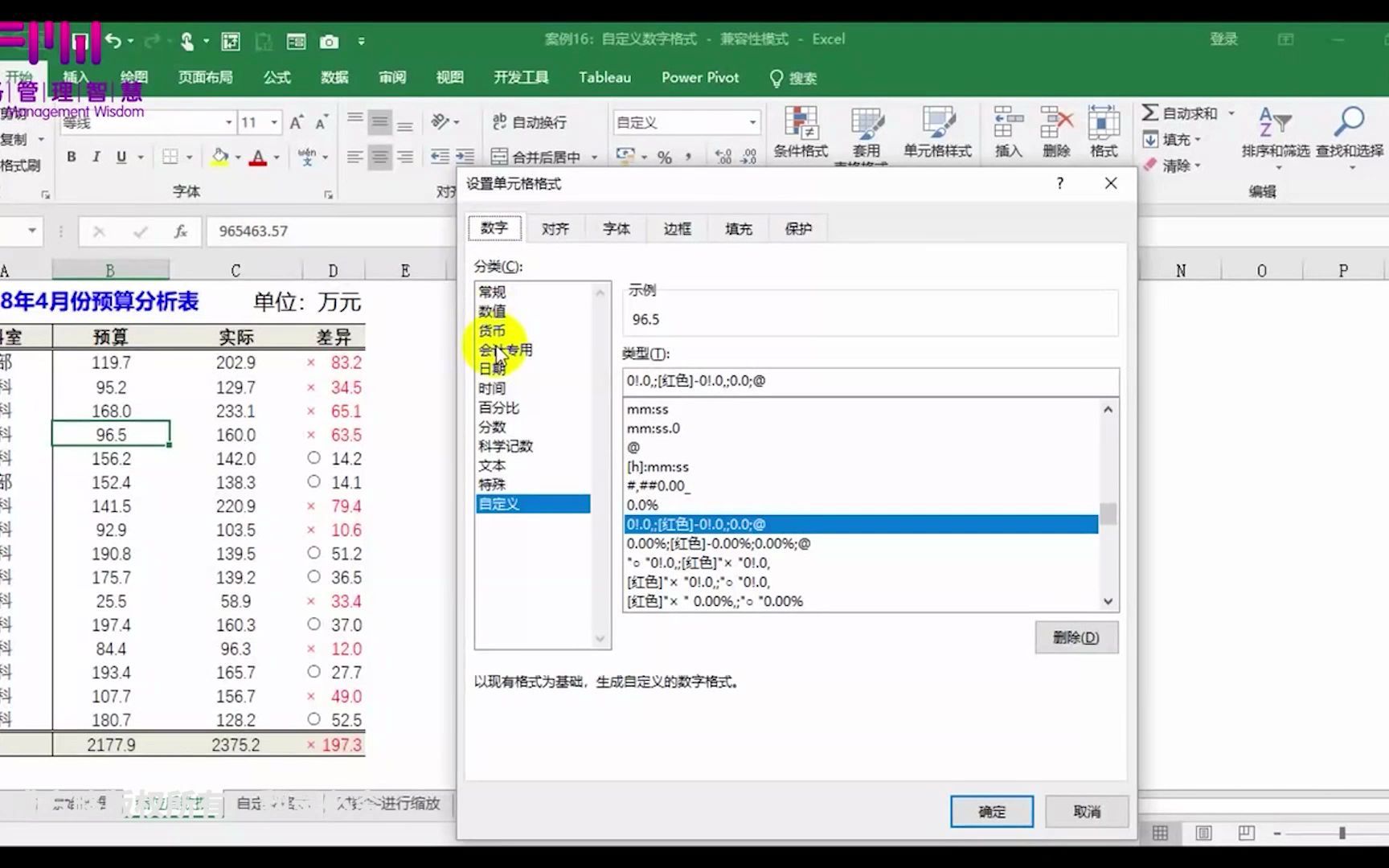Switch to the 对齐 tab in dialog
Screen dimensions: 1389x868
555,228
